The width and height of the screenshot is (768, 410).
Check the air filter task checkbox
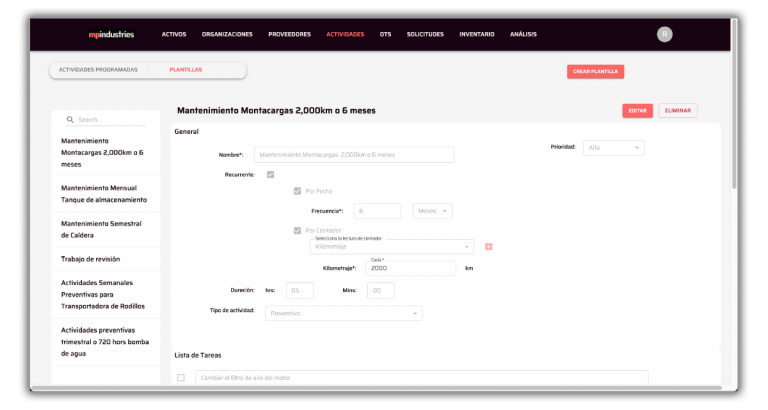pos(181,378)
